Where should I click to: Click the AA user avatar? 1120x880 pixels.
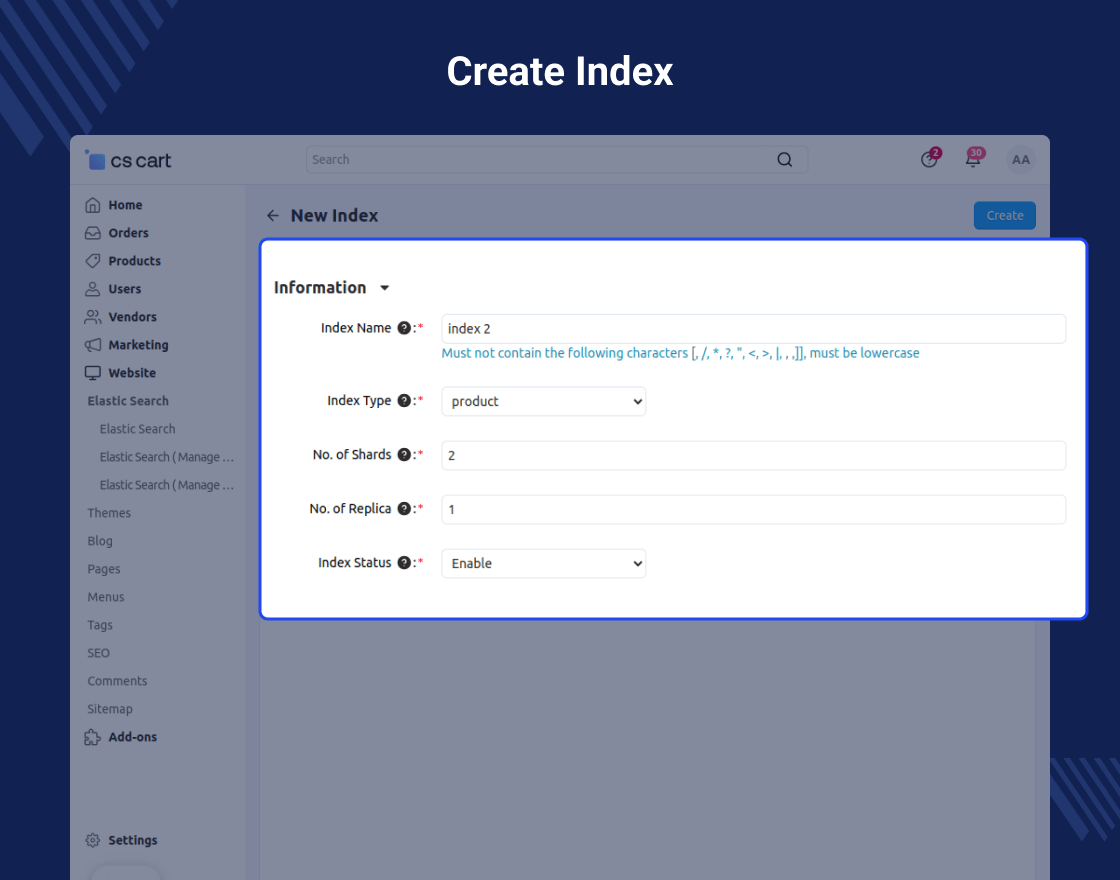[1020, 160]
